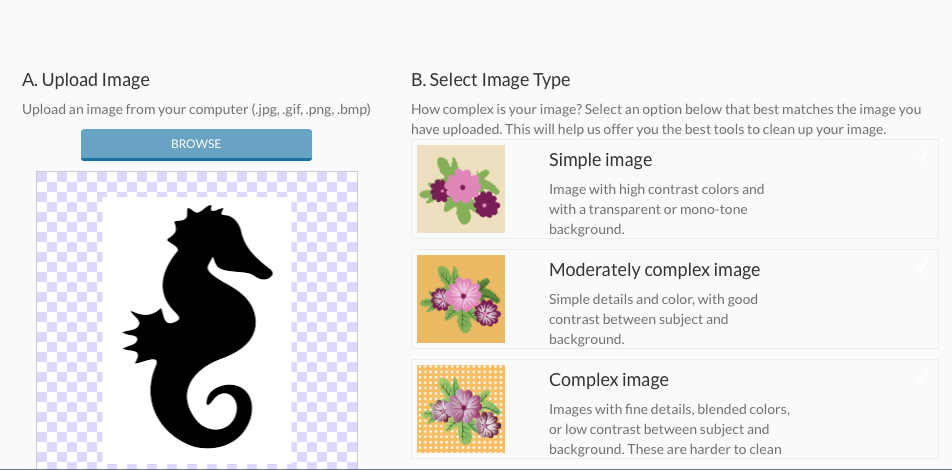Click the upload file formats instruction text
952x470 pixels.
click(196, 109)
